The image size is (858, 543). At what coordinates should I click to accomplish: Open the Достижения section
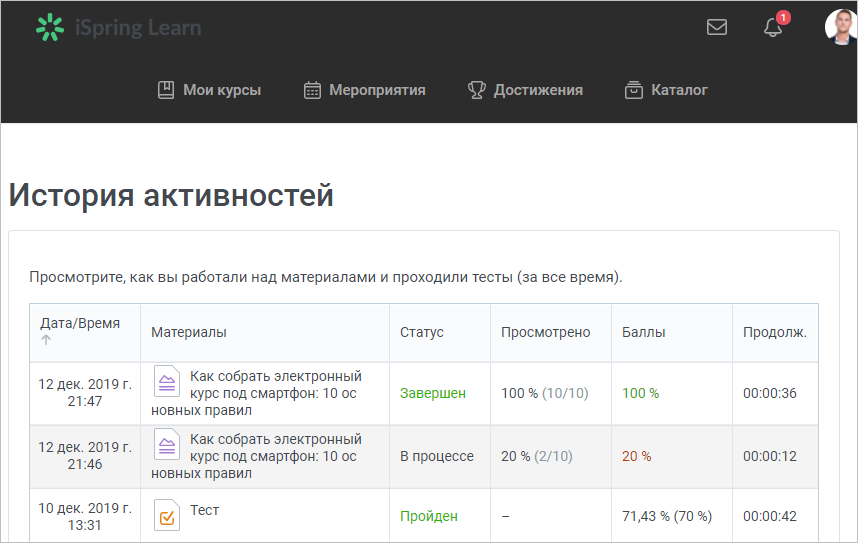(538, 90)
